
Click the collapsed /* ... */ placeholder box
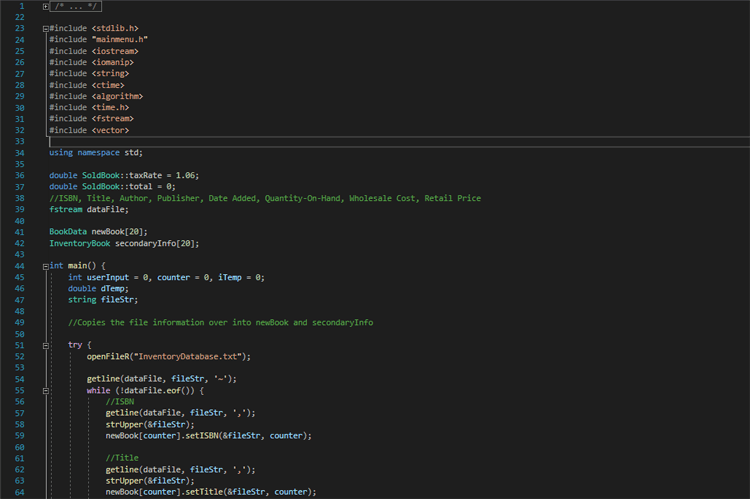pyautogui.click(x=76, y=6)
